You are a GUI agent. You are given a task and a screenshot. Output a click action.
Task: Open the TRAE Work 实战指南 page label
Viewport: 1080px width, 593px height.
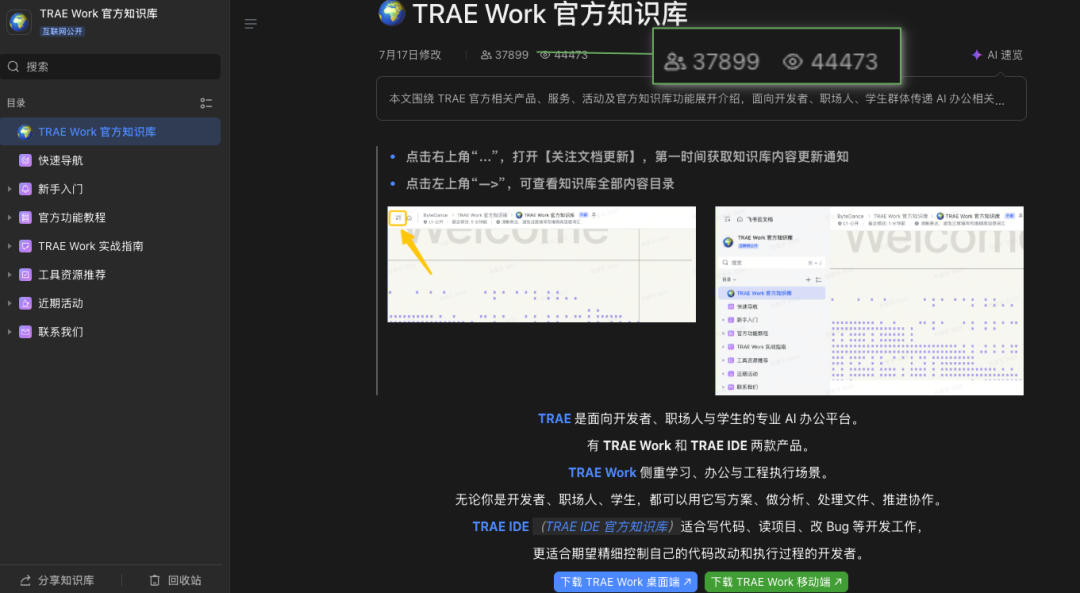(x=91, y=246)
